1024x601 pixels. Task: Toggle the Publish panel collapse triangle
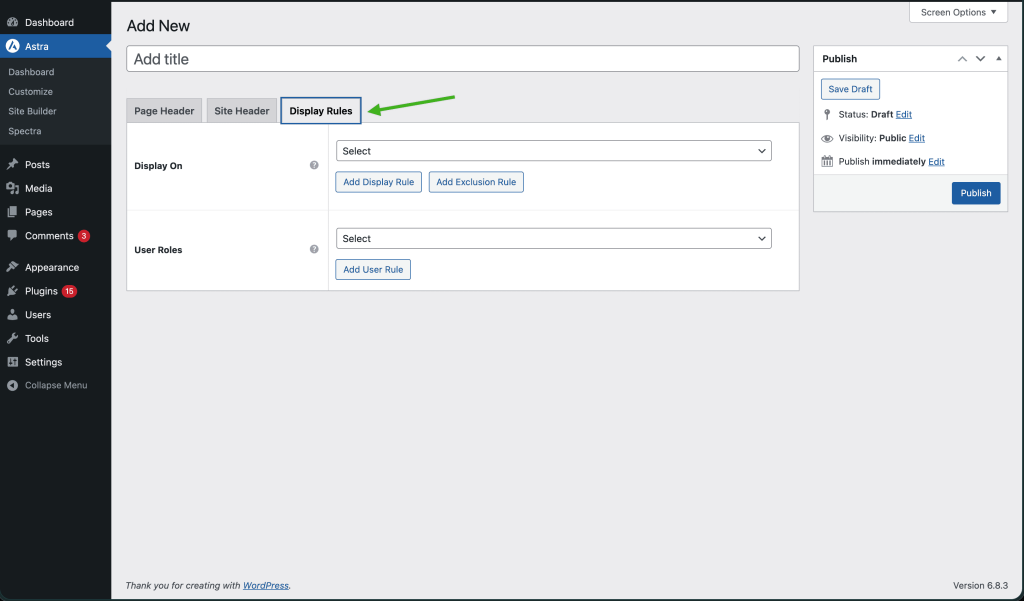[x=999, y=59]
